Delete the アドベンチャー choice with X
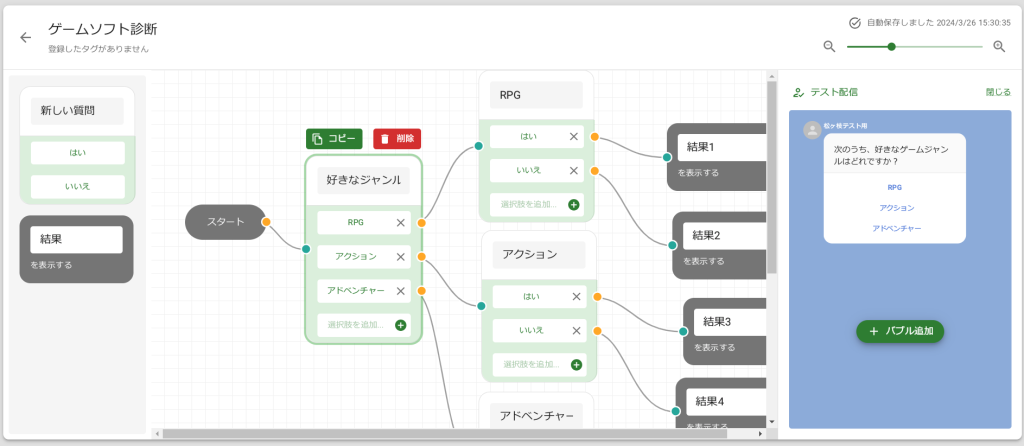 pos(400,291)
